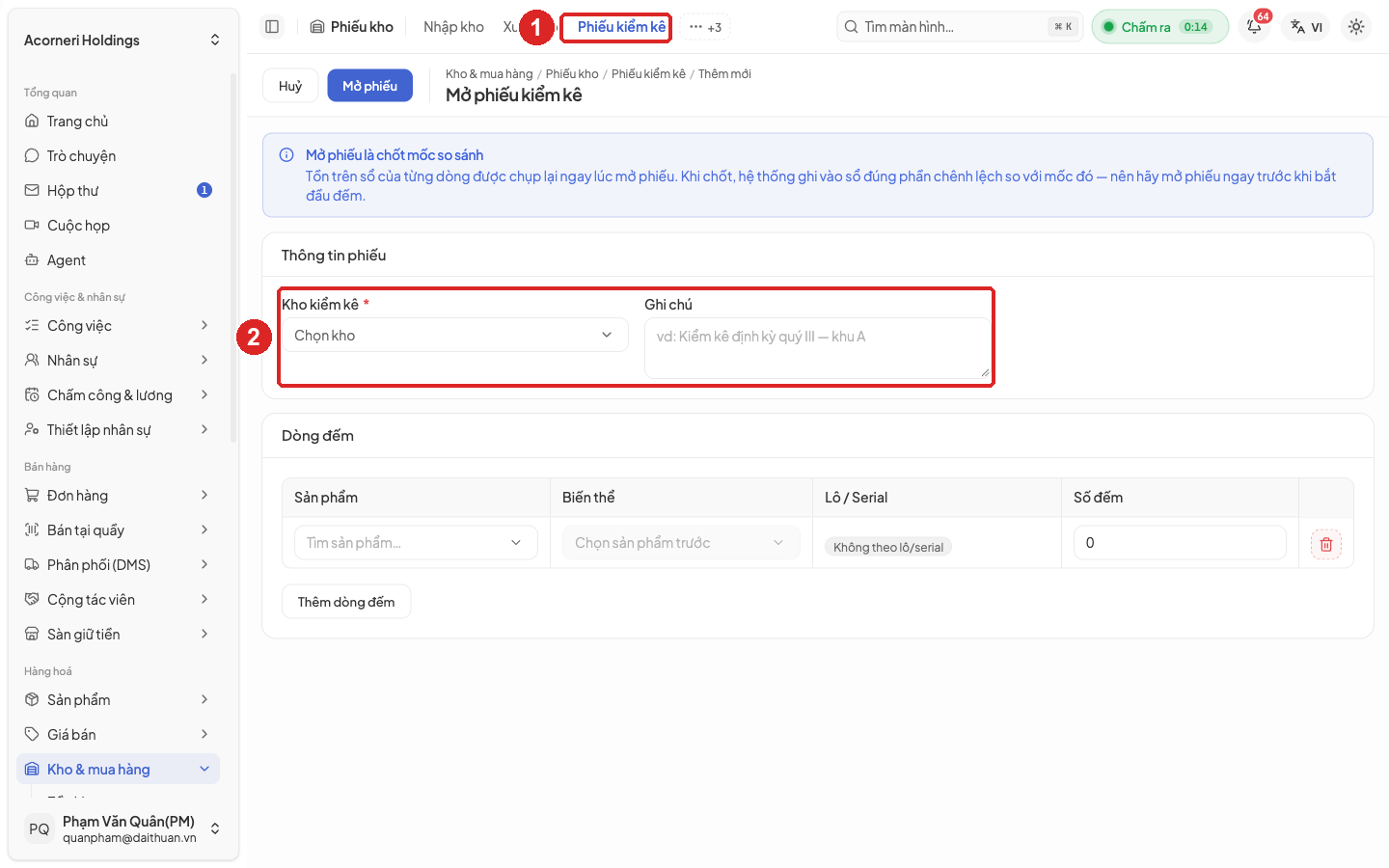Viewport: 1389px width, 868px height.
Task: Delete the count row trash icon
Action: tap(1326, 545)
